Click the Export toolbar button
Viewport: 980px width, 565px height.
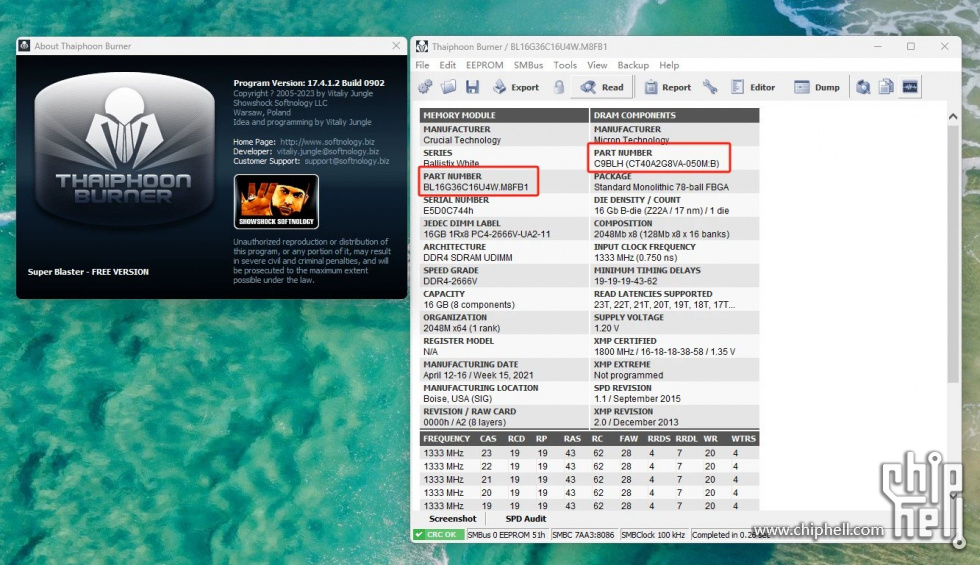(x=516, y=87)
